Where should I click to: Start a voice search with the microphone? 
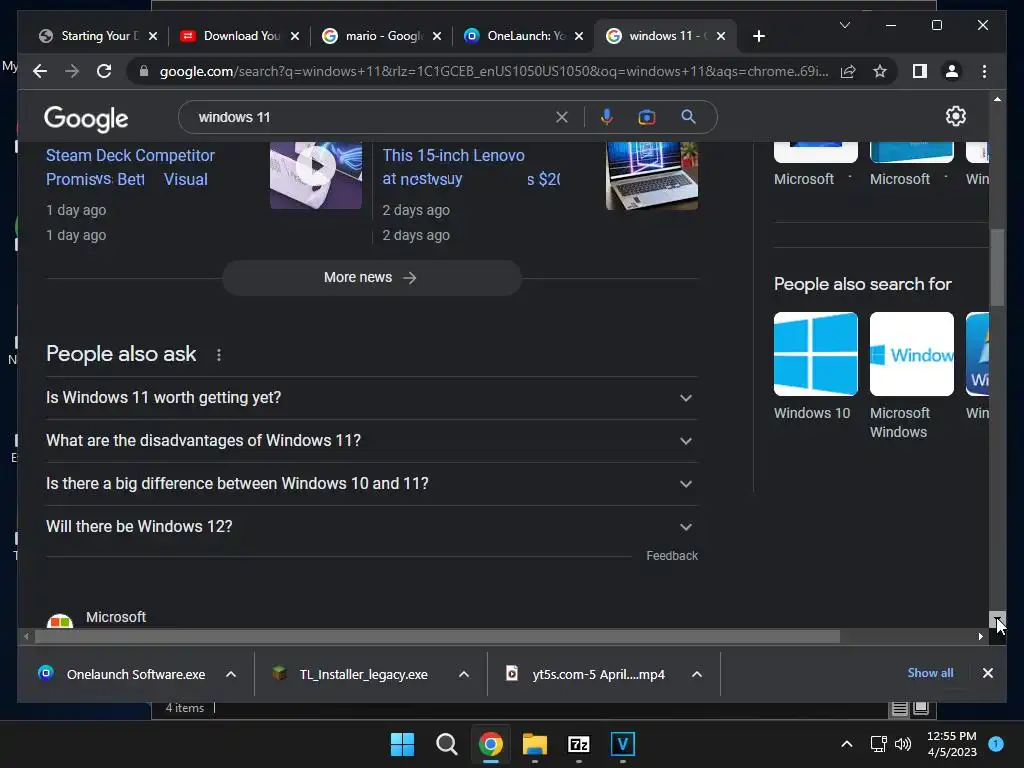607,117
